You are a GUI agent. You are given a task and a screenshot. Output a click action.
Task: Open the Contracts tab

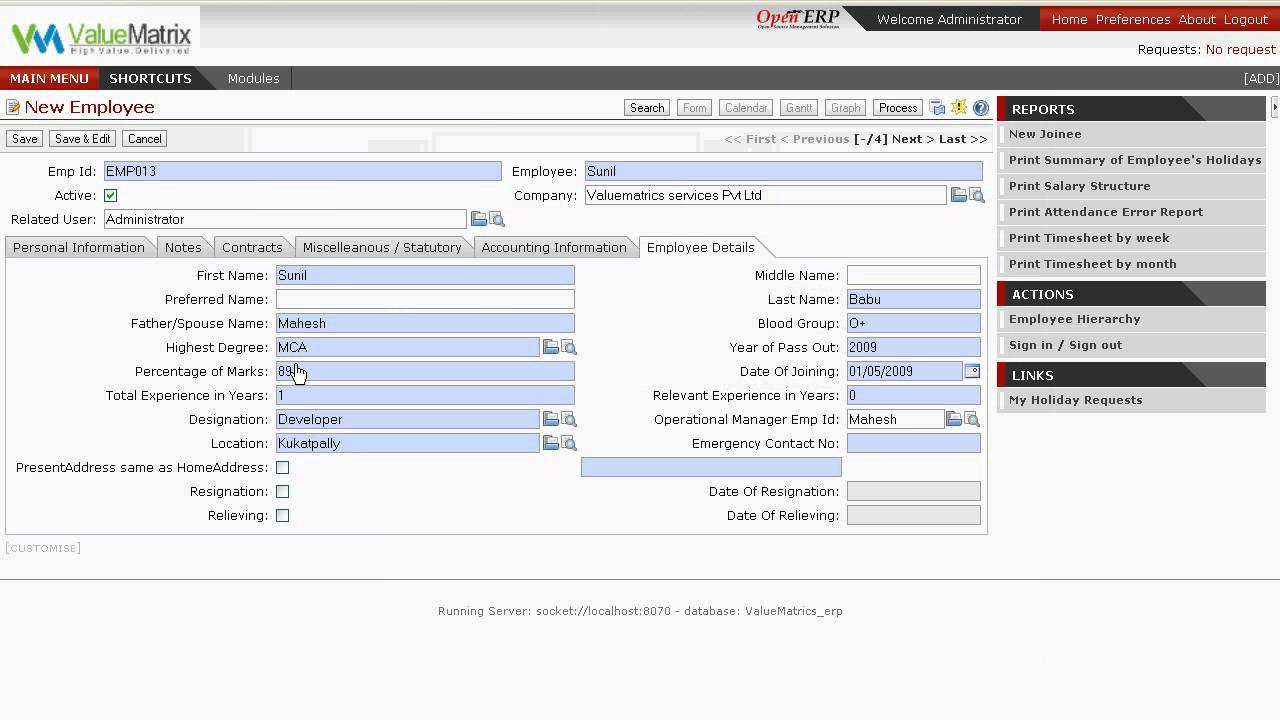[252, 247]
